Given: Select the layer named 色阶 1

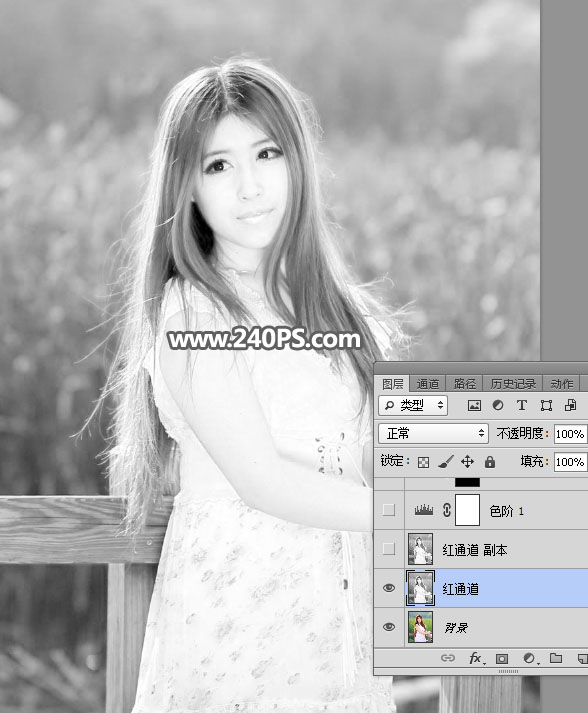Looking at the screenshot, I should [x=507, y=511].
